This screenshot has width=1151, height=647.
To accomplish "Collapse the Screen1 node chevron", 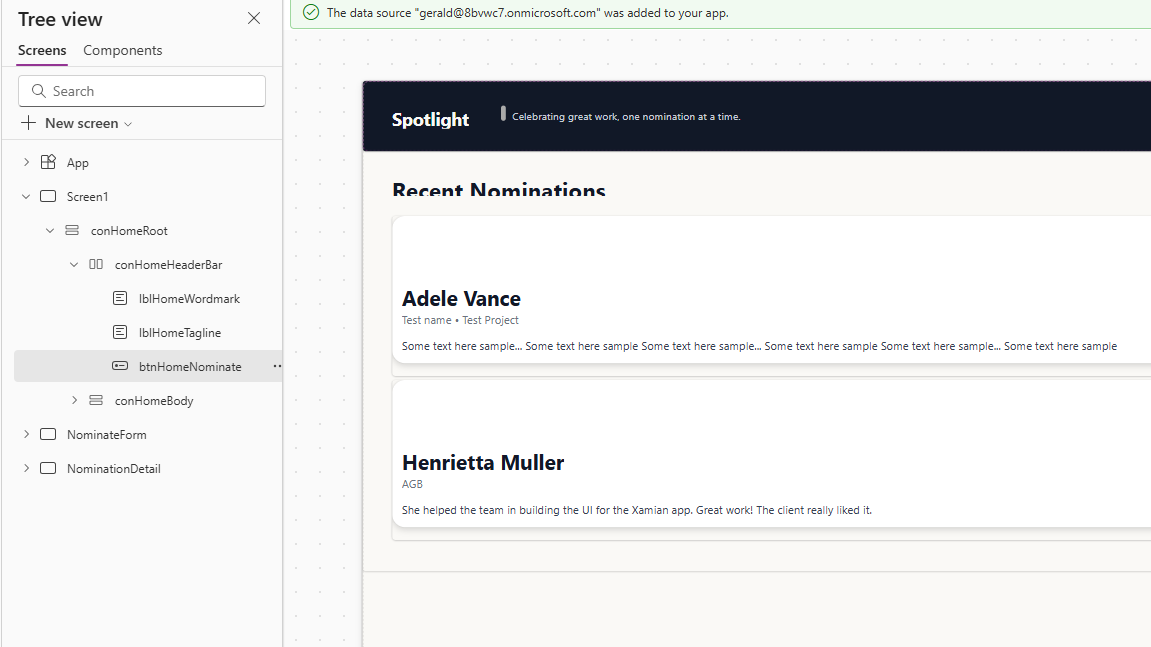I will click(x=26, y=196).
